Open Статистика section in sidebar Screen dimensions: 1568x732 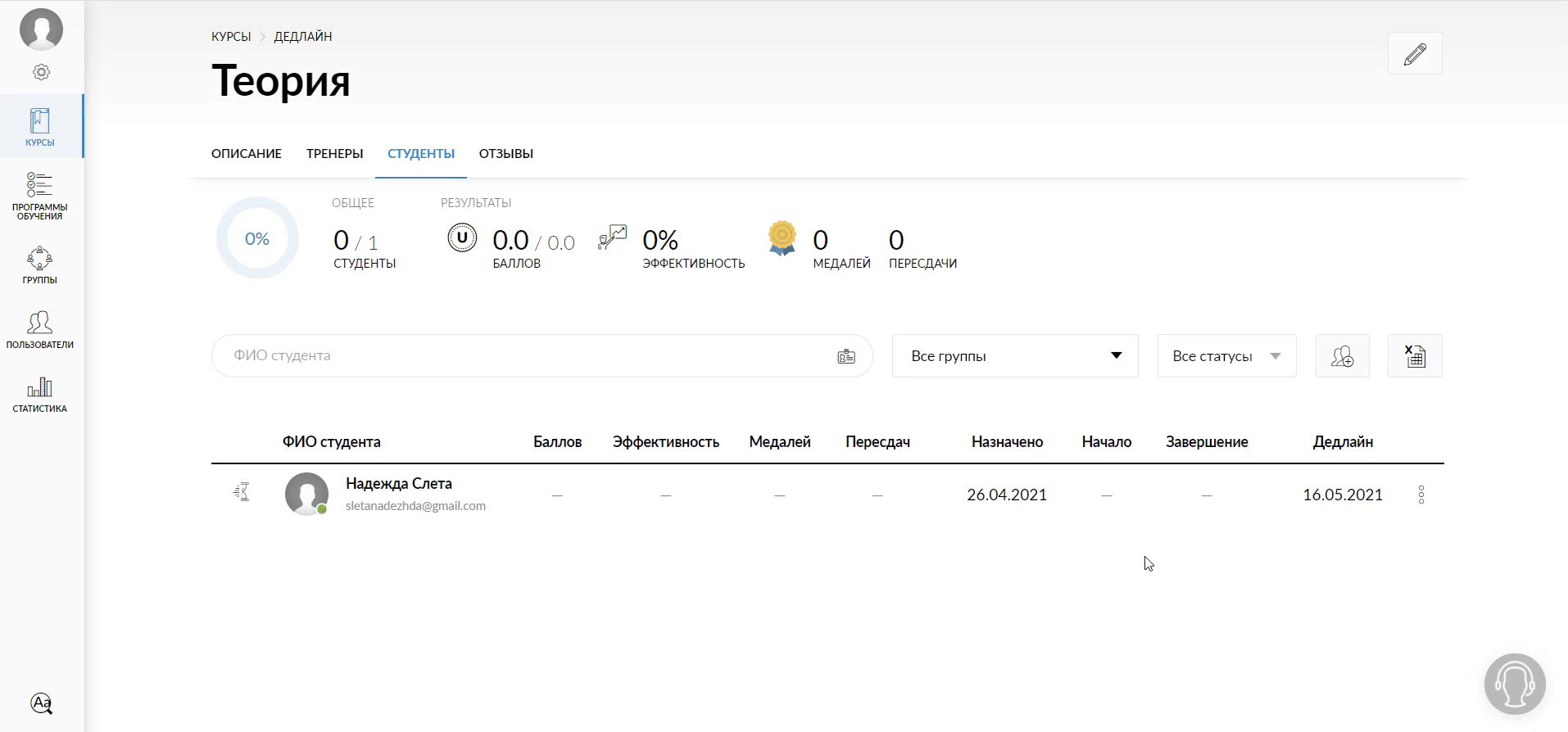point(39,394)
